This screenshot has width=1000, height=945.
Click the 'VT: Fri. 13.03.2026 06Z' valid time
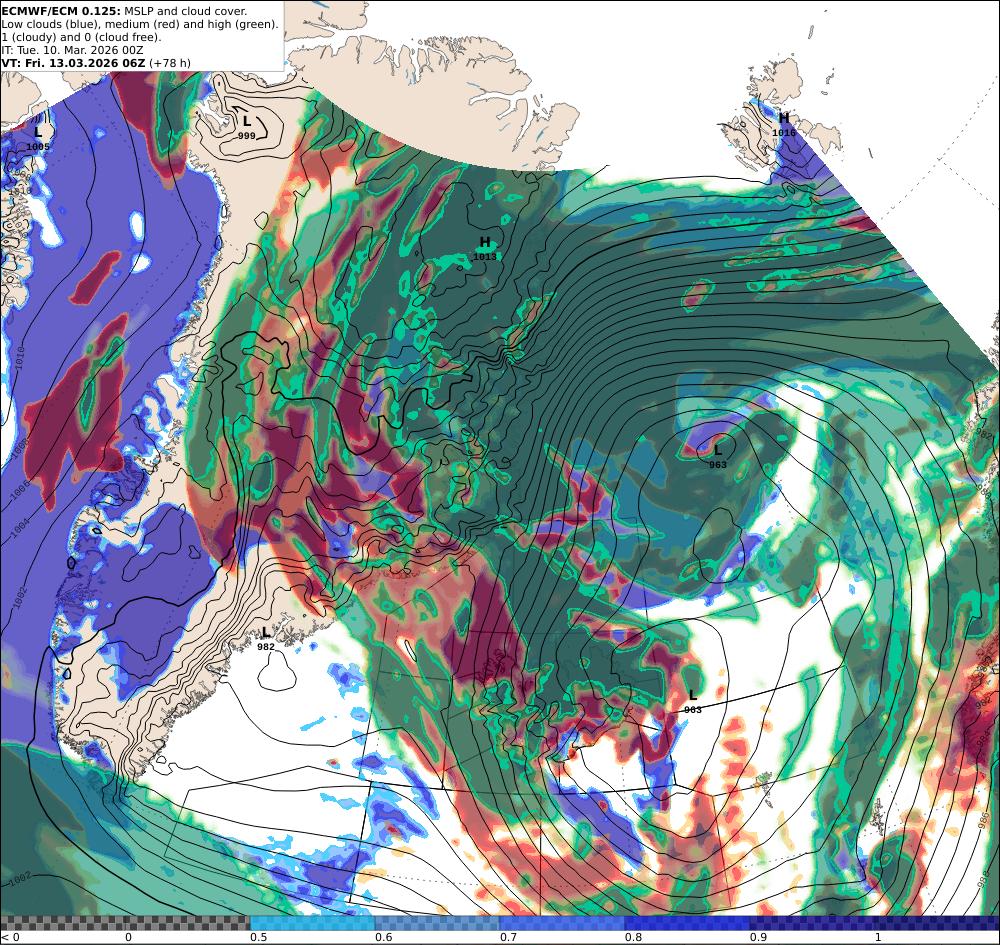[x=73, y=63]
